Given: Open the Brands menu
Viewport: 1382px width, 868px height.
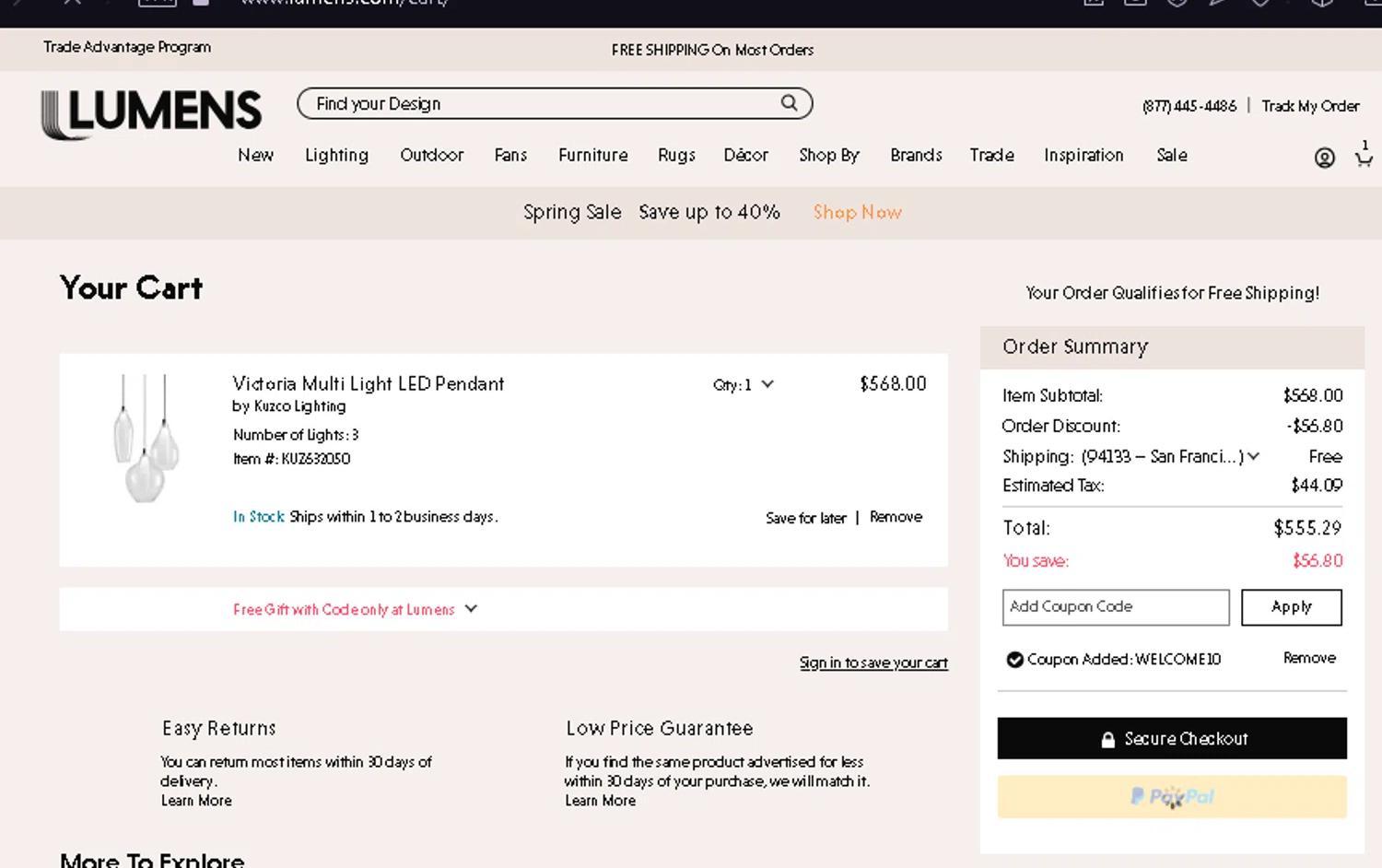Looking at the screenshot, I should tap(916, 155).
